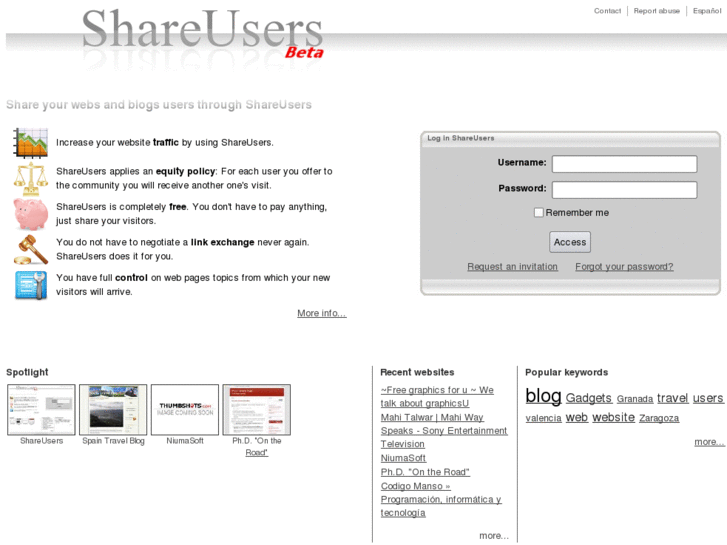Select the blog keyword

[x=543, y=396]
